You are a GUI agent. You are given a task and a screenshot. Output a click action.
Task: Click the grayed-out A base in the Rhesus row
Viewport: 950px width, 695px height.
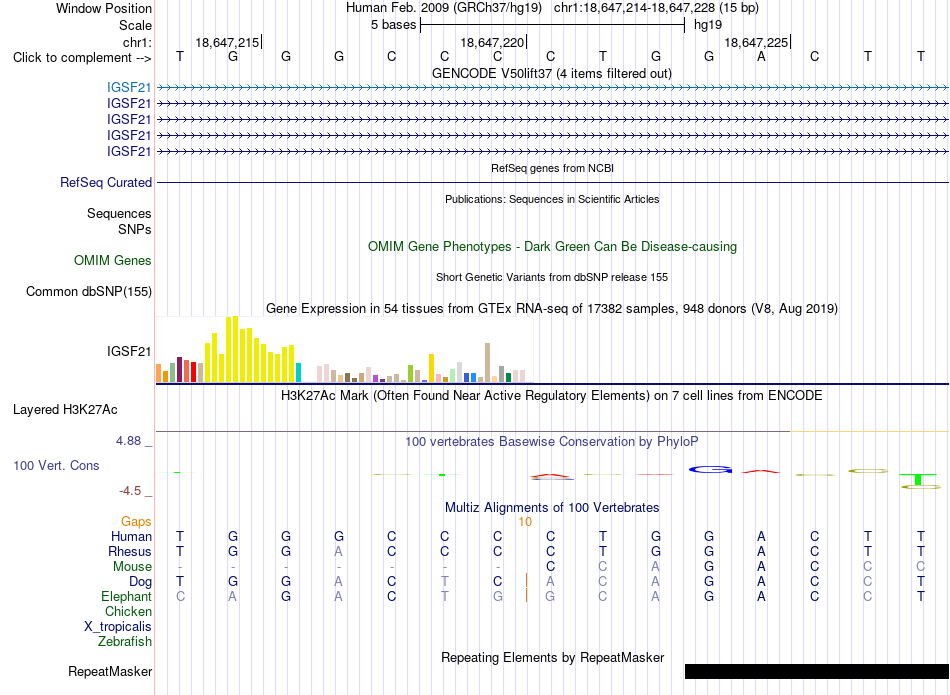(339, 551)
